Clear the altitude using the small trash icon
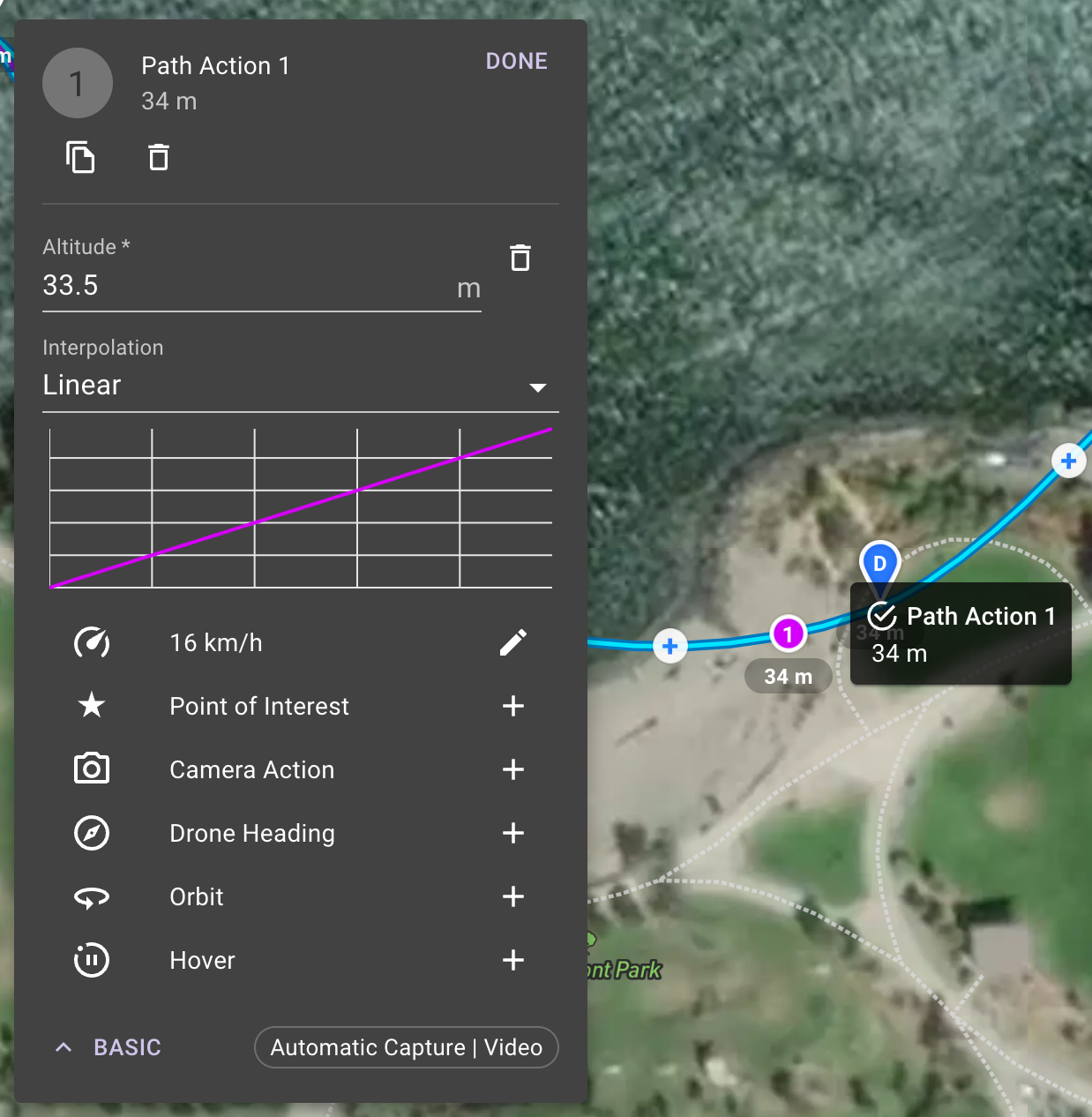Screen dimensions: 1092x1117 tap(520, 258)
